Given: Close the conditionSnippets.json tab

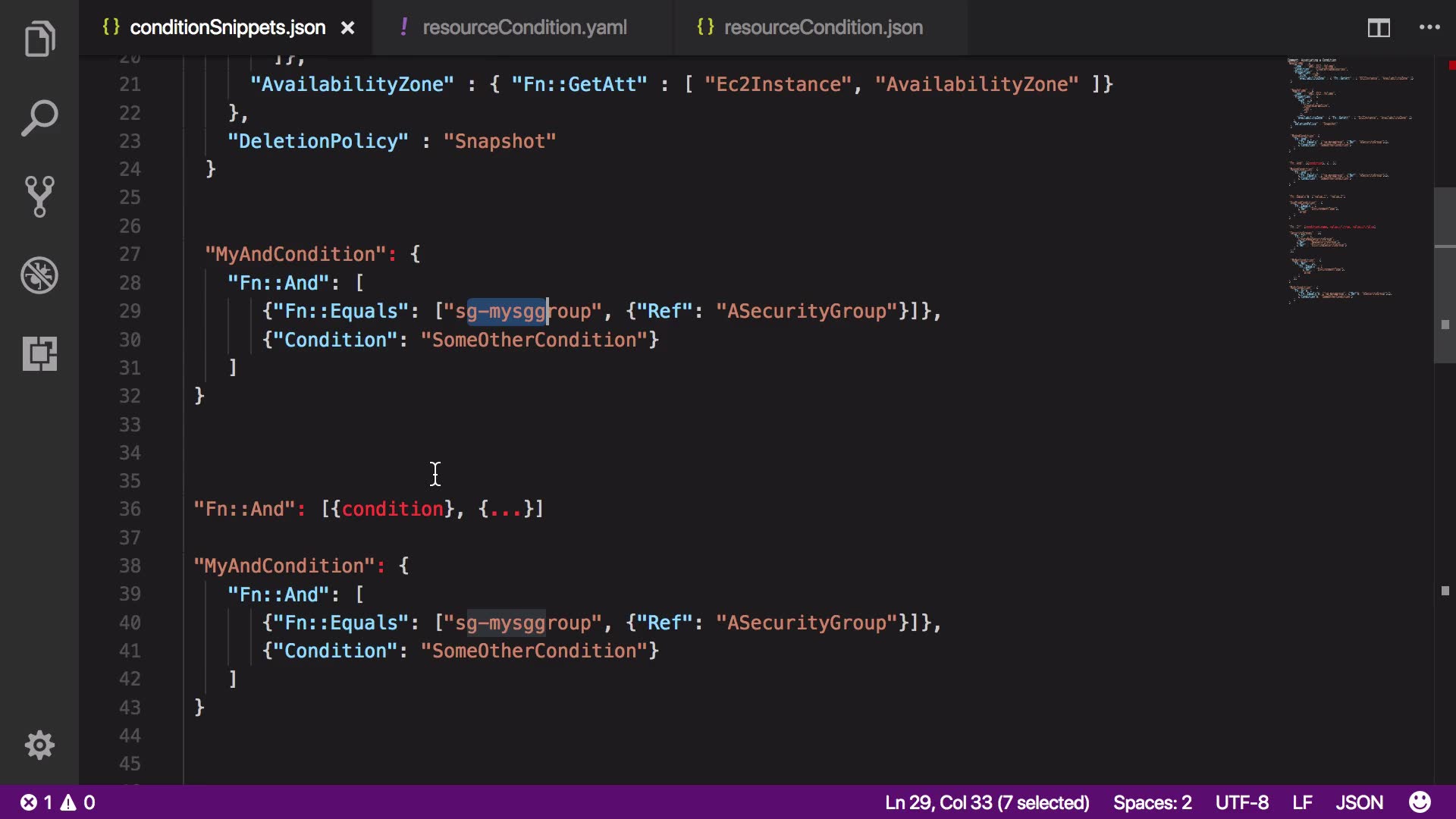Looking at the screenshot, I should (347, 28).
